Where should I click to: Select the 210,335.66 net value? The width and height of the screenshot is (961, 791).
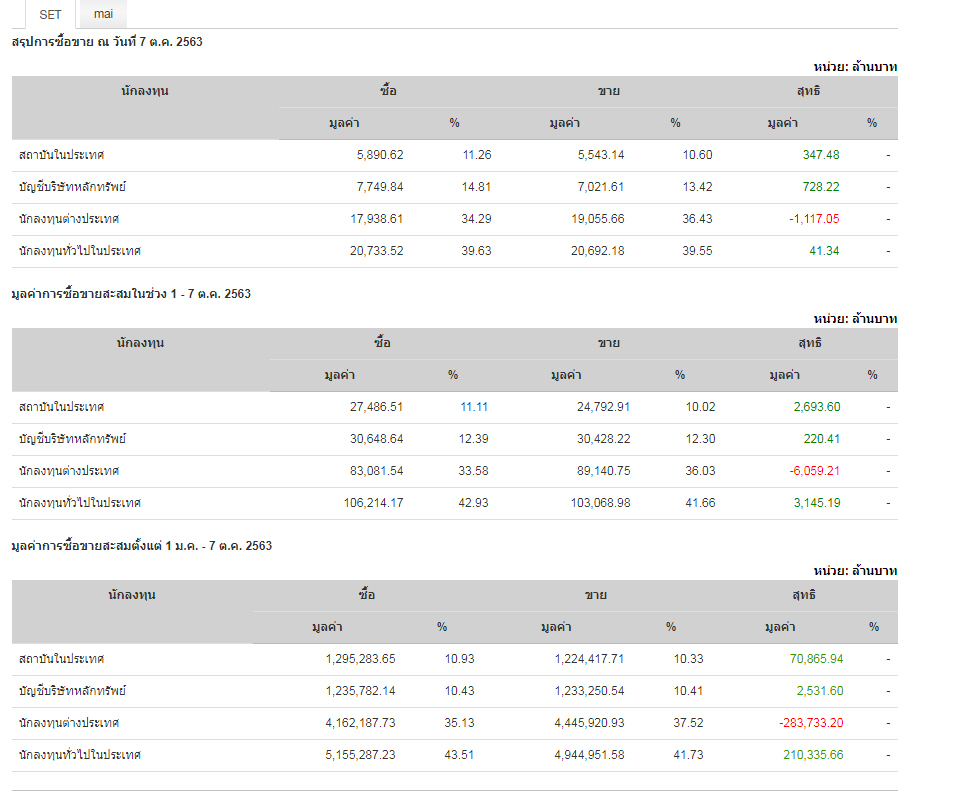click(x=812, y=755)
